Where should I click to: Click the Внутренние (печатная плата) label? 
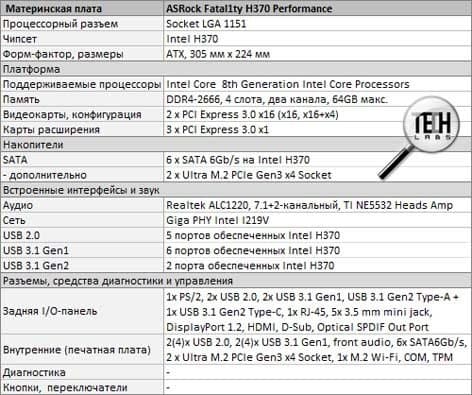pos(77,350)
